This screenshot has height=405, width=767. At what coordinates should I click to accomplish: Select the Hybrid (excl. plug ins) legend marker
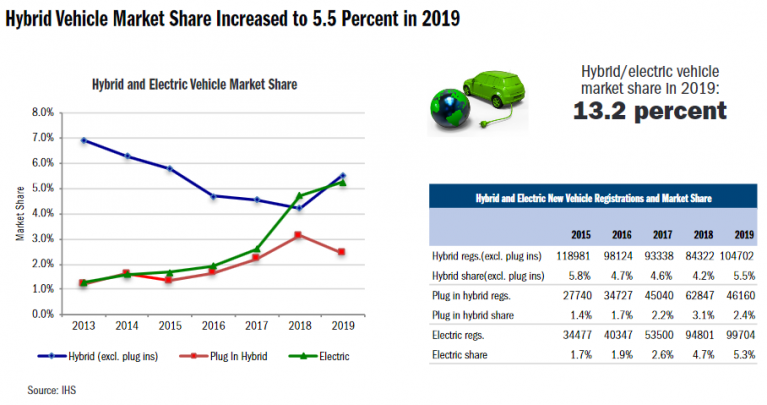coord(52,356)
